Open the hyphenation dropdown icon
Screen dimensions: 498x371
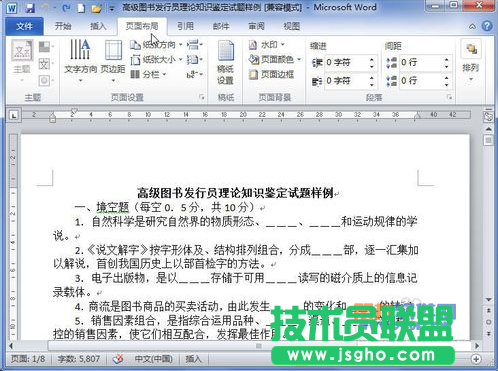[195, 74]
